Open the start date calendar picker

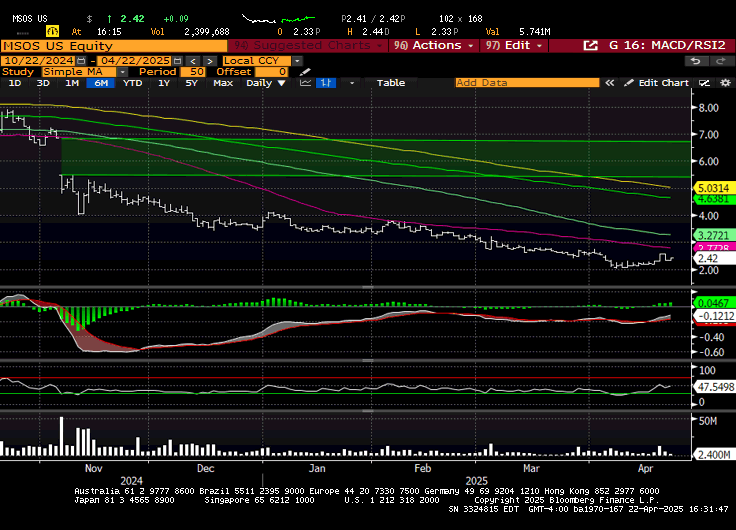(81, 61)
